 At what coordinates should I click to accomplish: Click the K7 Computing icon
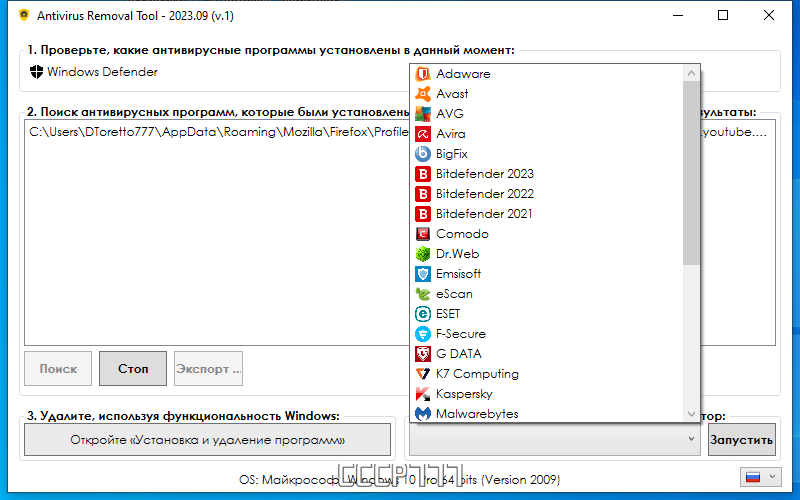point(423,374)
